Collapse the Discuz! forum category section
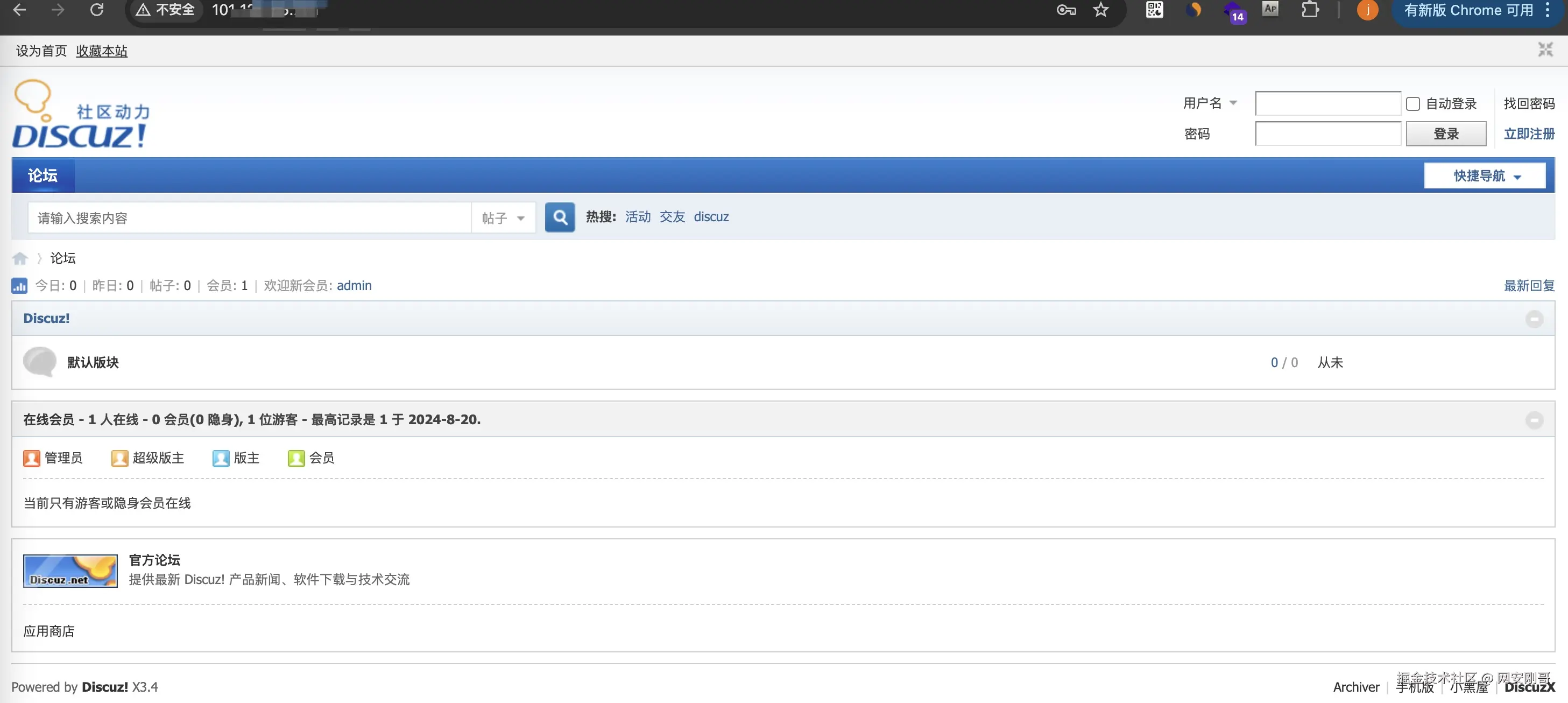Screen dimensions: 1568x703 pyautogui.click(x=1534, y=319)
